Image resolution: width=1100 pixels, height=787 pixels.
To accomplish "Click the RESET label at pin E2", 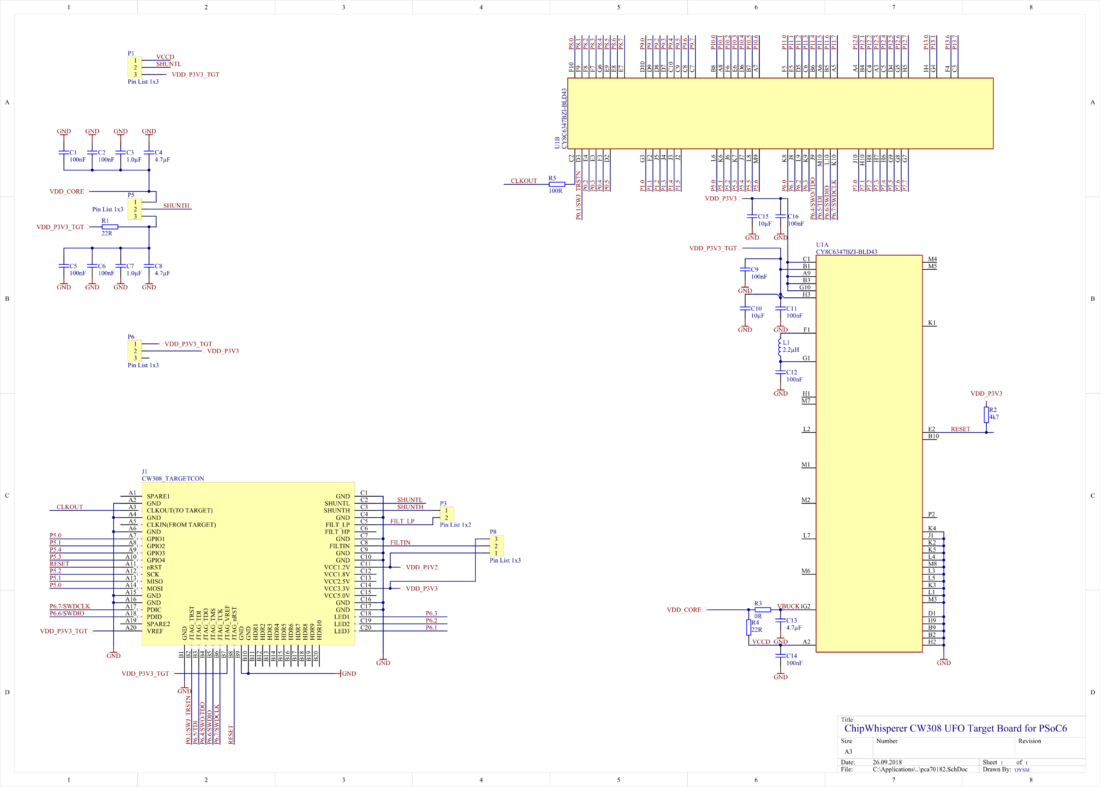I will [960, 429].
